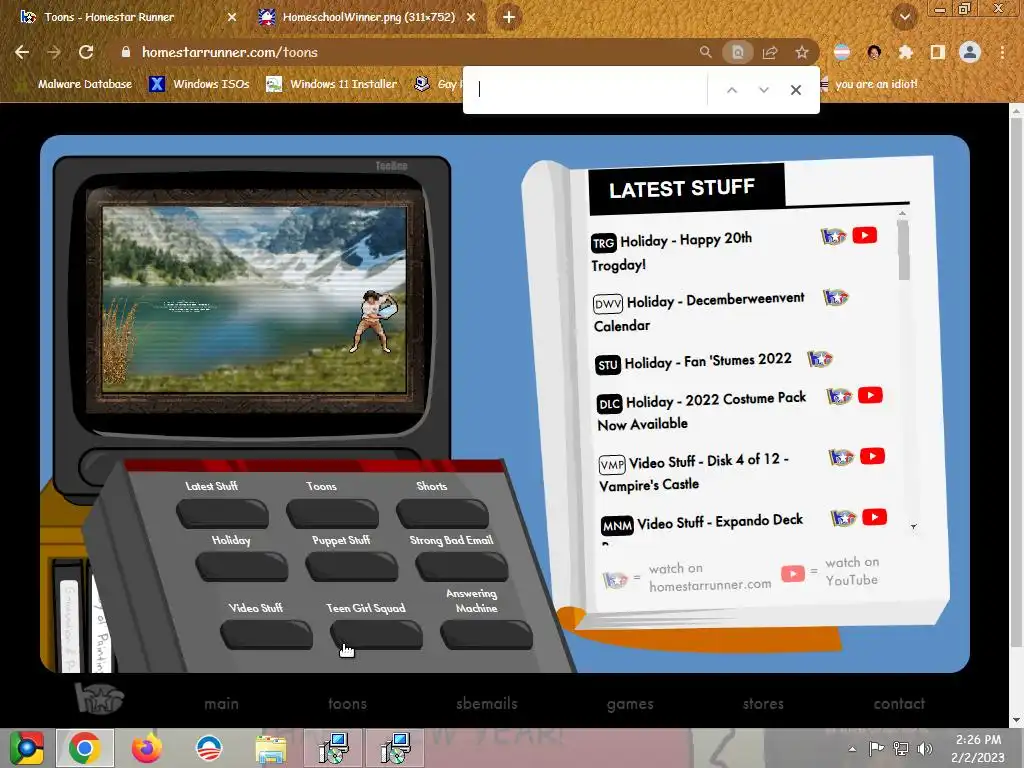Jump to previous find result arrow
This screenshot has width=1024, height=768.
(x=732, y=90)
